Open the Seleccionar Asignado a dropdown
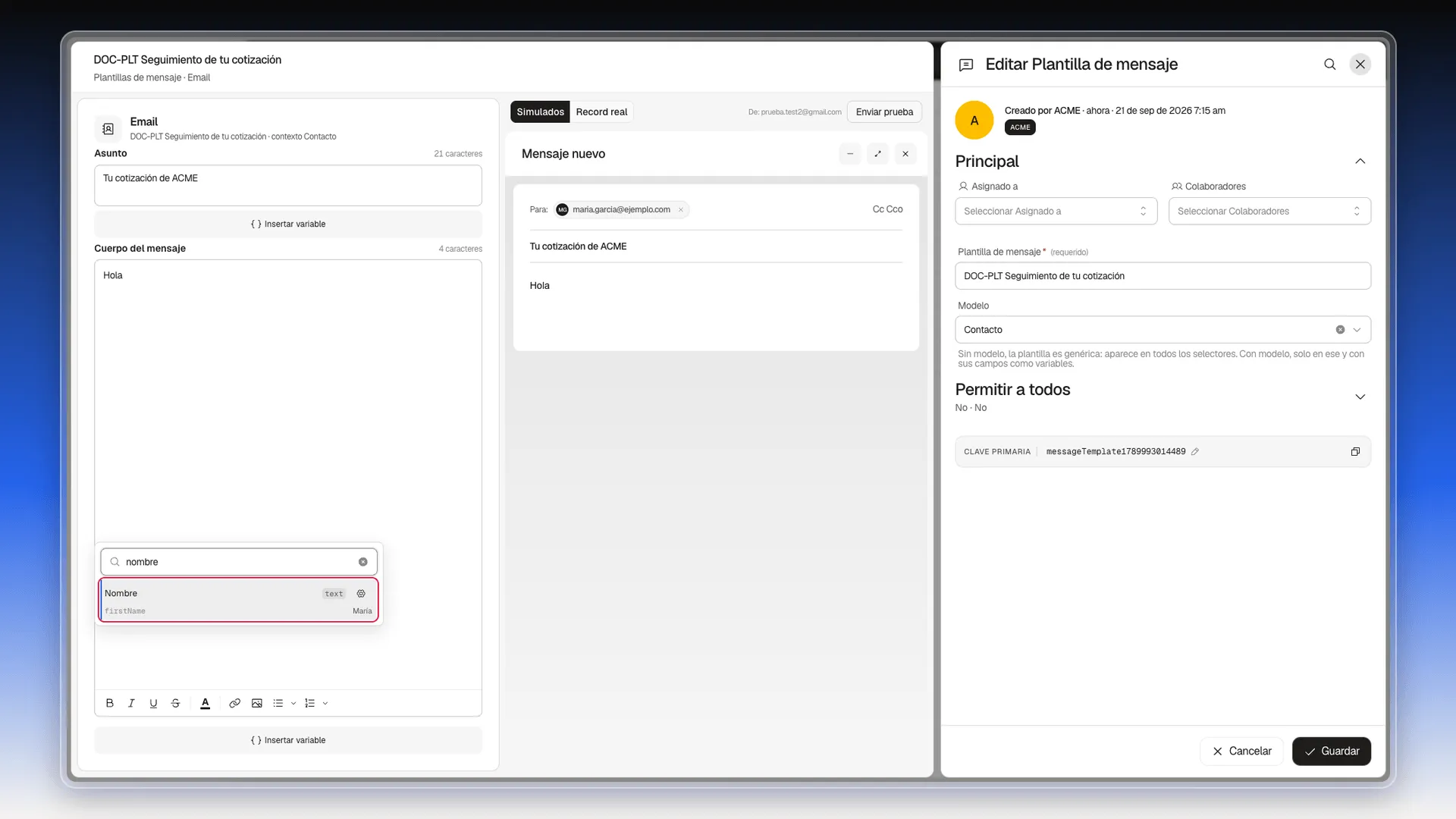 tap(1056, 212)
